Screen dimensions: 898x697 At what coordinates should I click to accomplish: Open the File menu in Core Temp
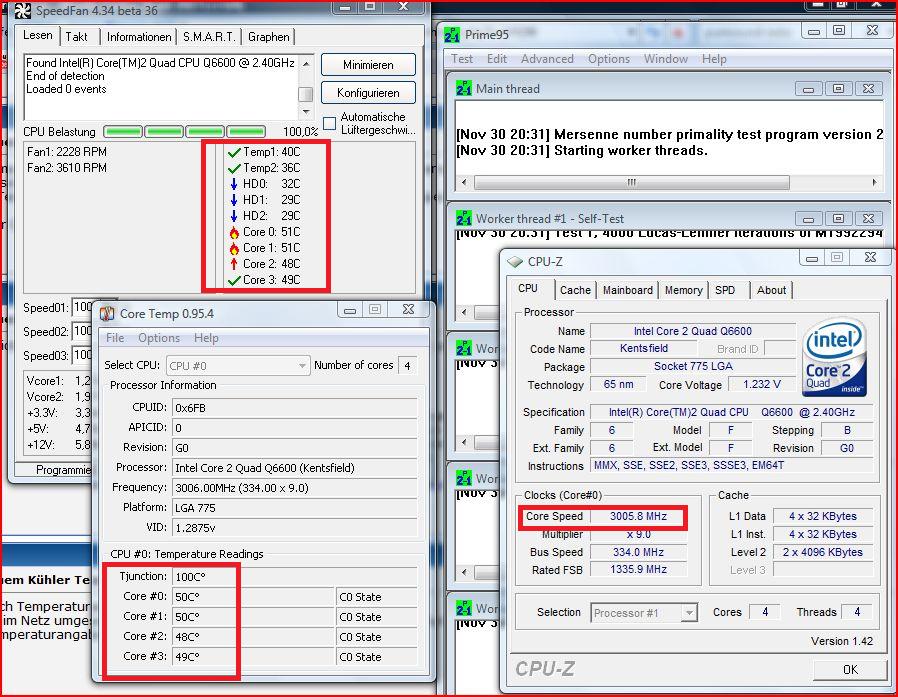[x=115, y=338]
